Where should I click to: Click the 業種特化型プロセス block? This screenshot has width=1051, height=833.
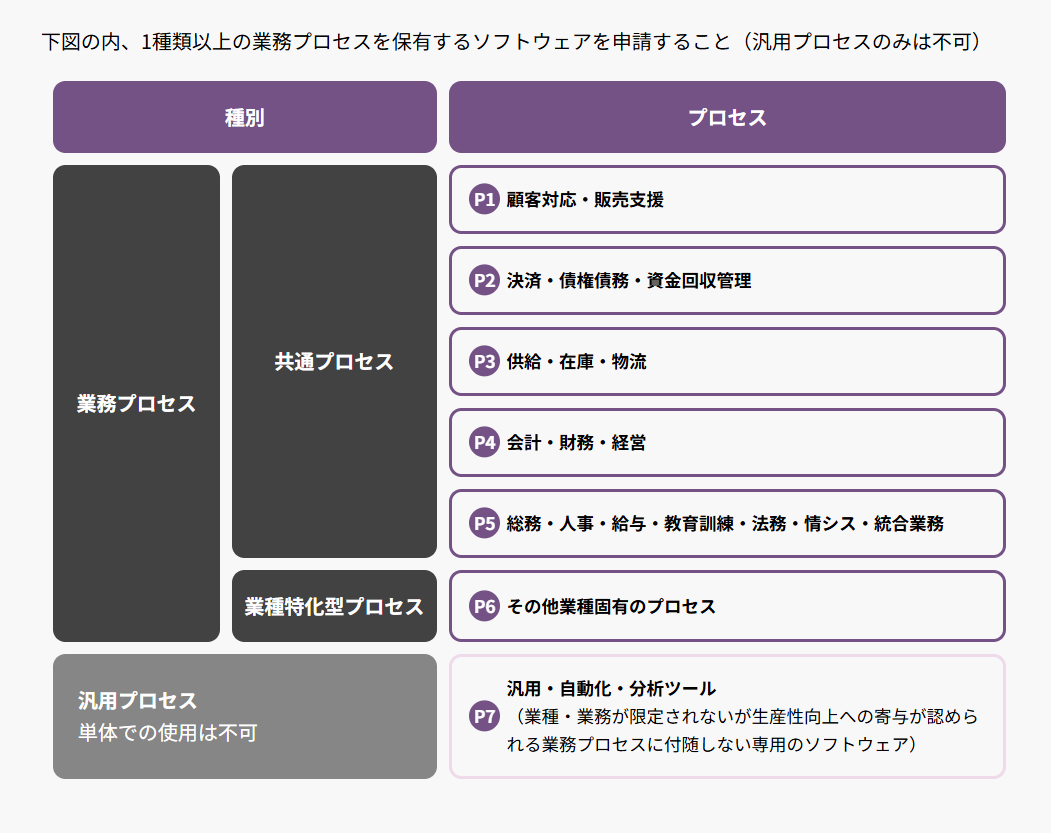334,606
